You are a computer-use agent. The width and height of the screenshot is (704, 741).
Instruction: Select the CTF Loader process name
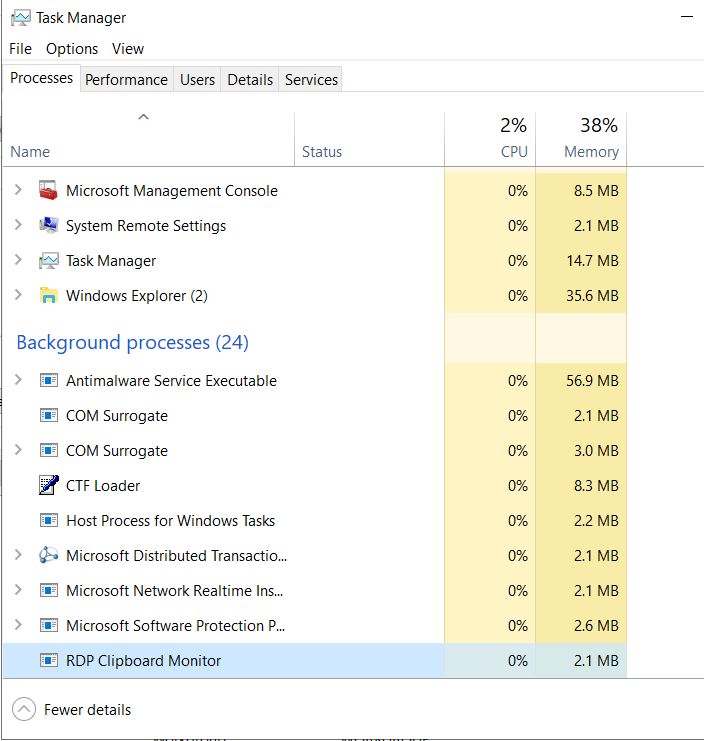tap(103, 485)
